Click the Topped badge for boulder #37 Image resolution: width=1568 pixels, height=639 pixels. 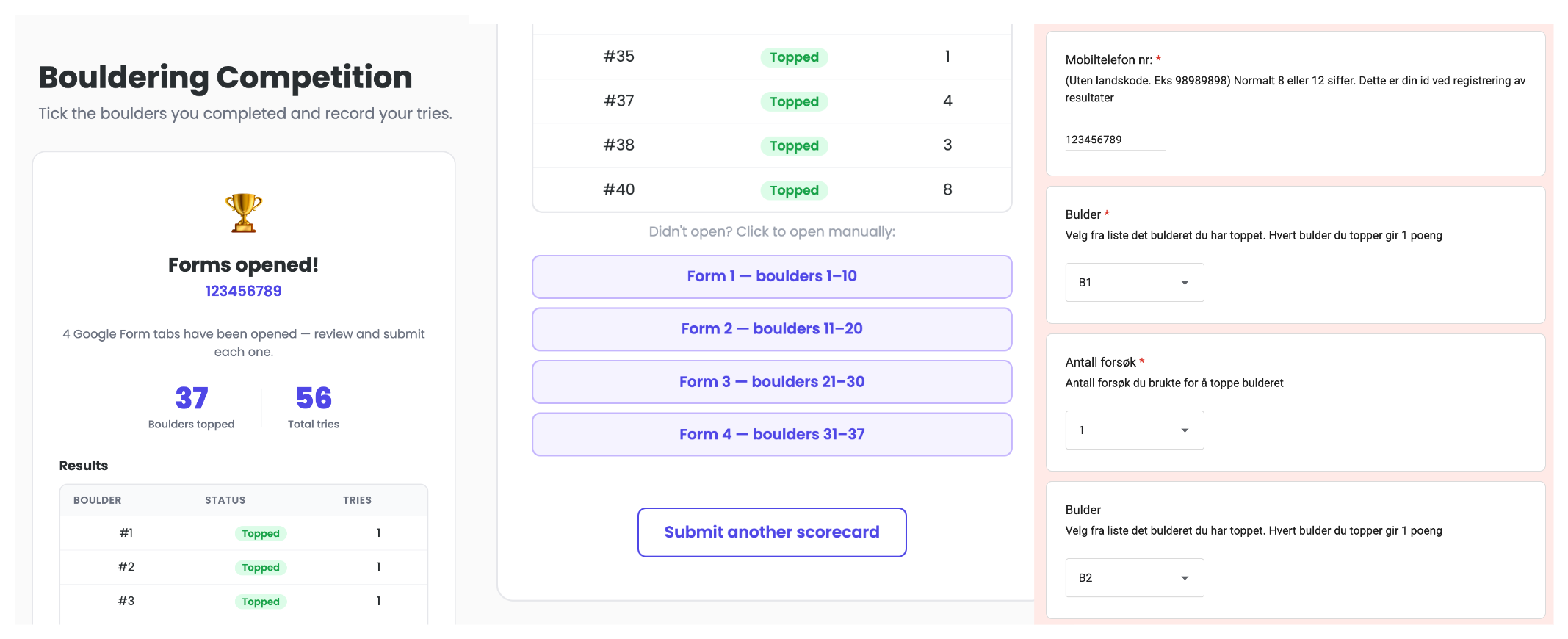tap(794, 102)
